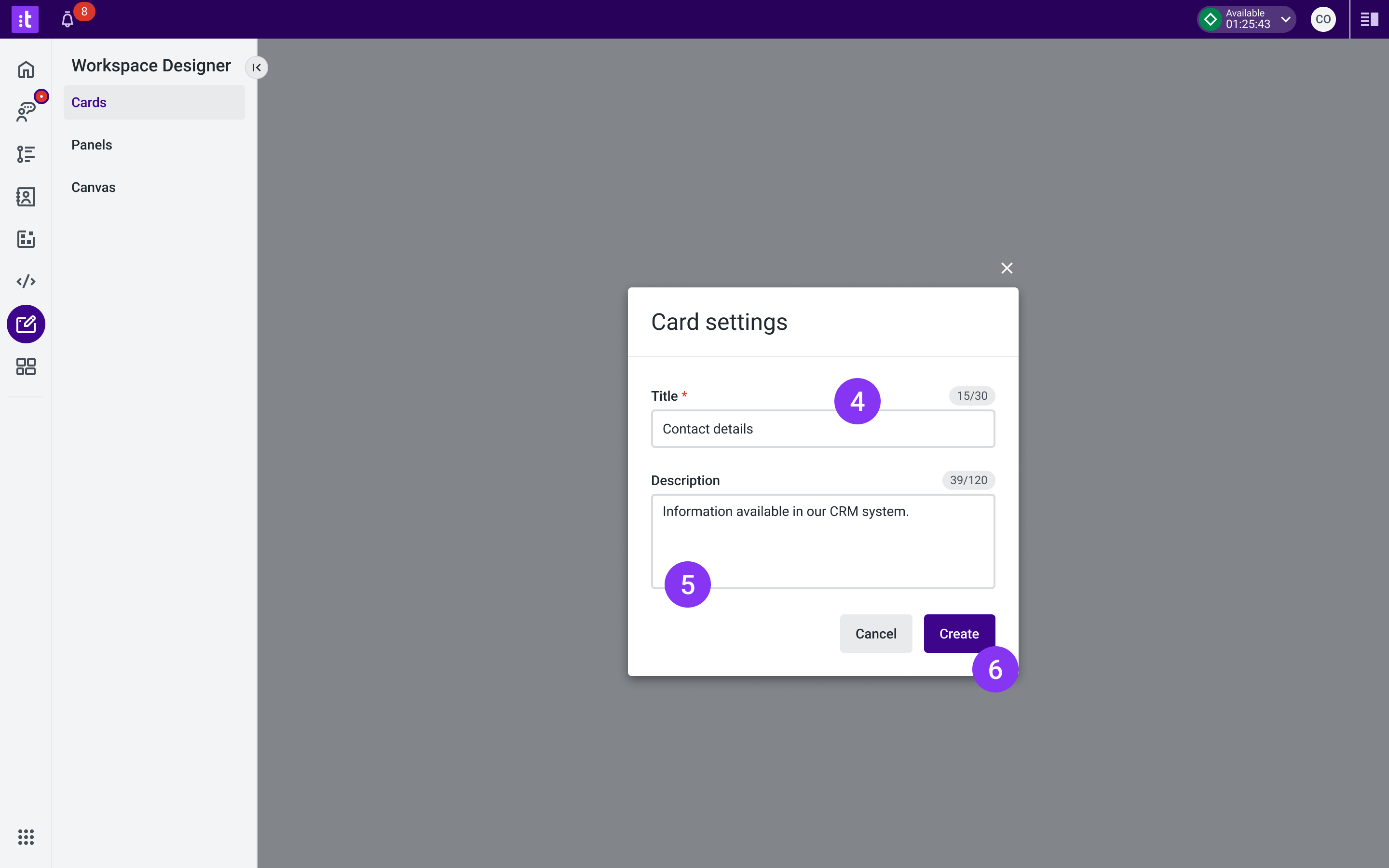Click the Create button to submit card
1389x868 pixels.
[958, 633]
